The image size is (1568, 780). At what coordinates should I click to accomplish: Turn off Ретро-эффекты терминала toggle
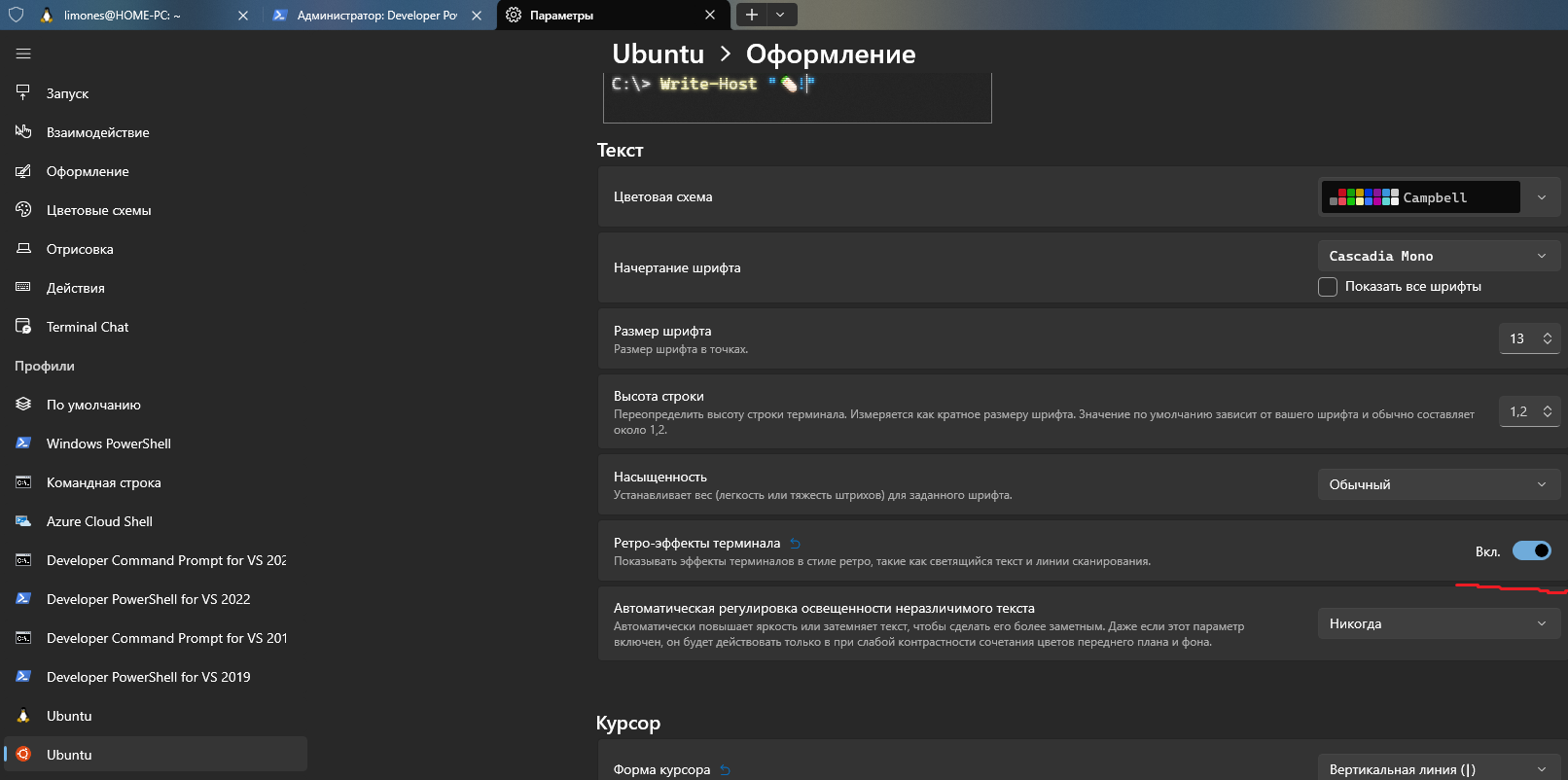(1531, 551)
